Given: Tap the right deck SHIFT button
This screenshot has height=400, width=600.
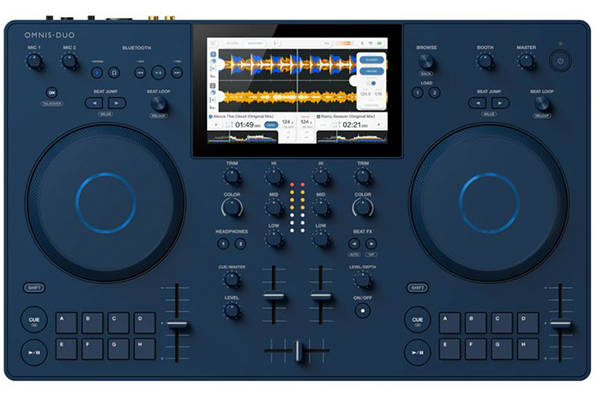Looking at the screenshot, I should pyautogui.click(x=417, y=287).
